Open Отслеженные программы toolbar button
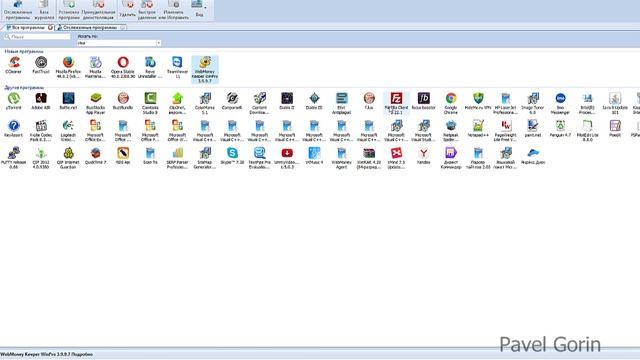Screen dimensions: 640x360 [18, 10]
